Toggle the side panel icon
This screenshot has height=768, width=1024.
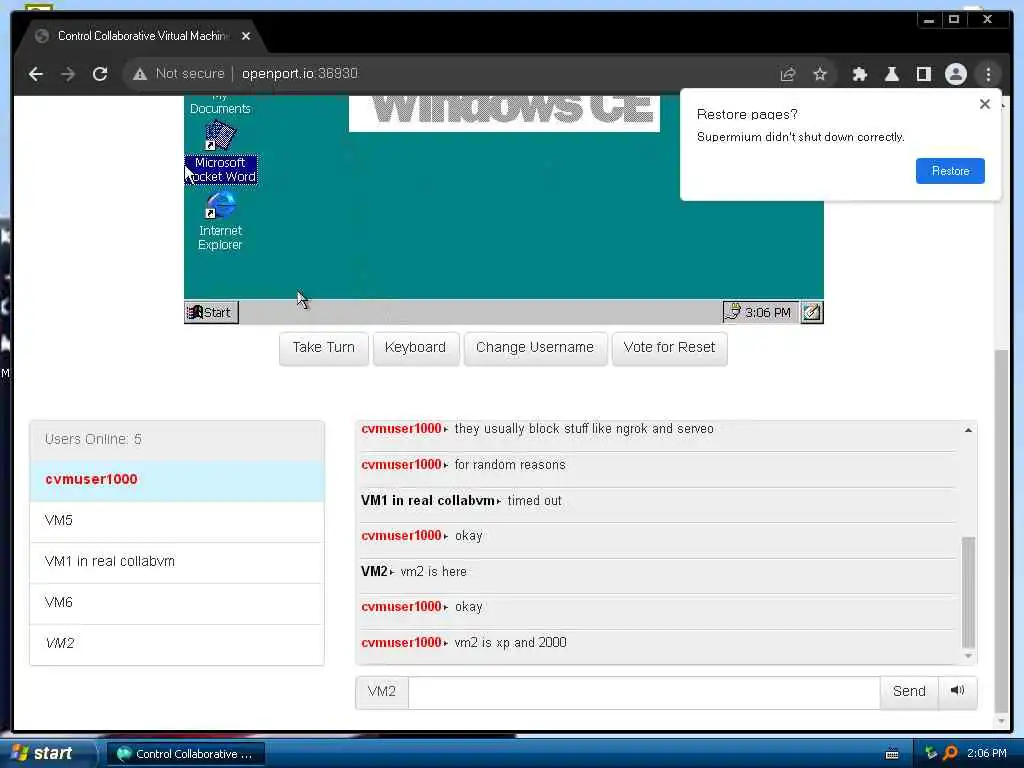coord(923,74)
